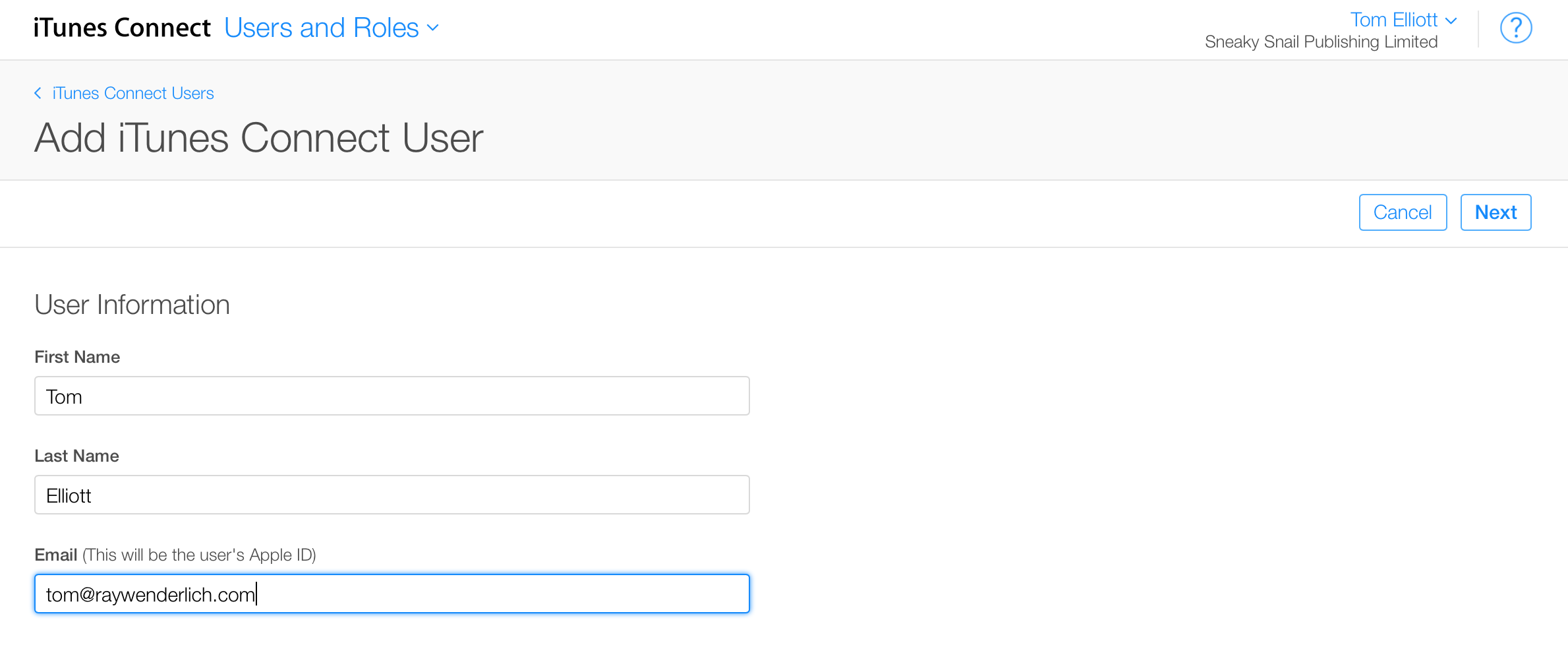The width and height of the screenshot is (1568, 651).
Task: Click the Last Name label
Action: pos(76,456)
